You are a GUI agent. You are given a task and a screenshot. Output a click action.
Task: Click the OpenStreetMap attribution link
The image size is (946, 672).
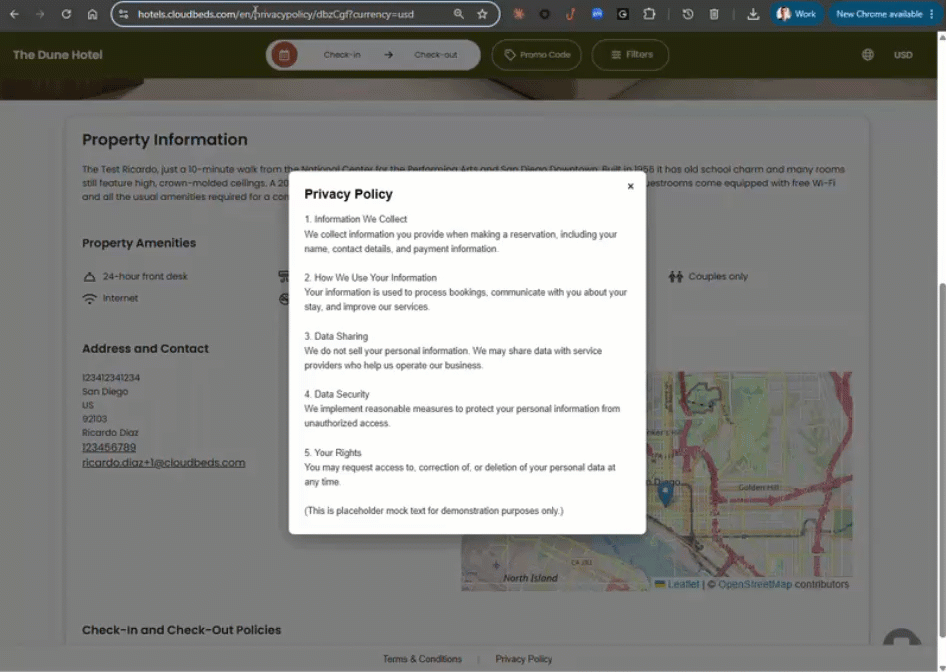[x=754, y=584]
